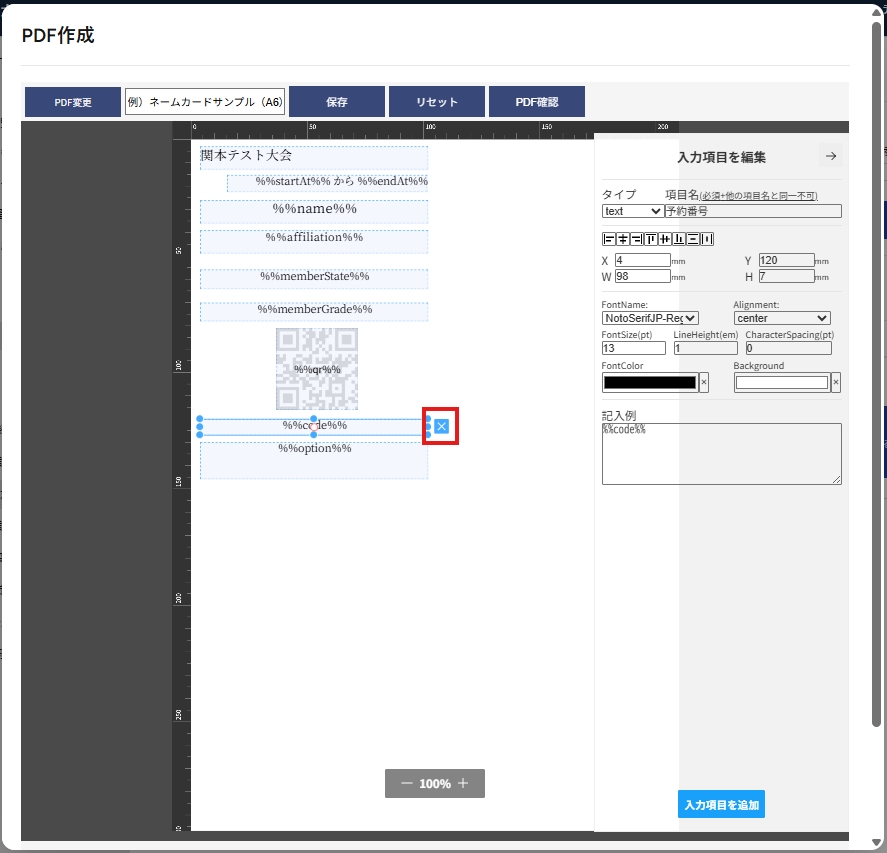The height and width of the screenshot is (853, 887).
Task: Click the PDF変更 button
Action: (73, 102)
